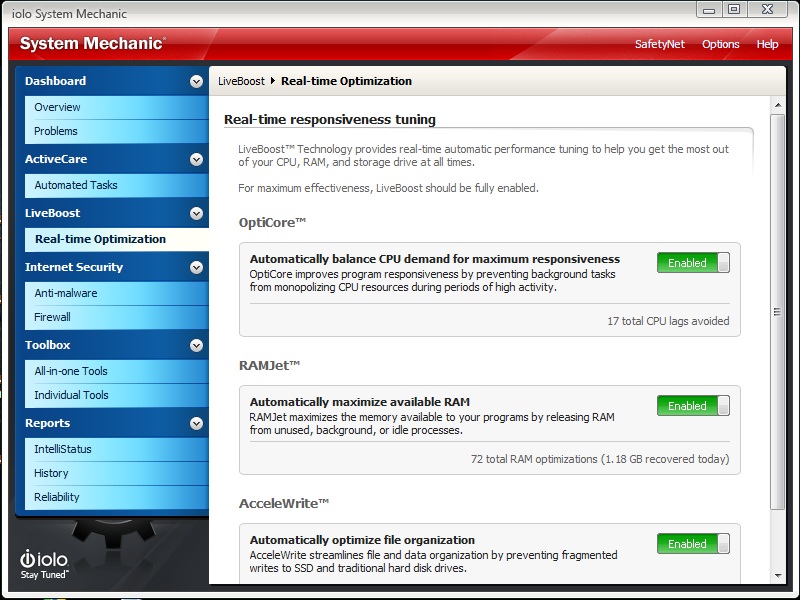800x600 pixels.
Task: Click the 'Real-time responsiveness tuning' heading
Action: 330,120
